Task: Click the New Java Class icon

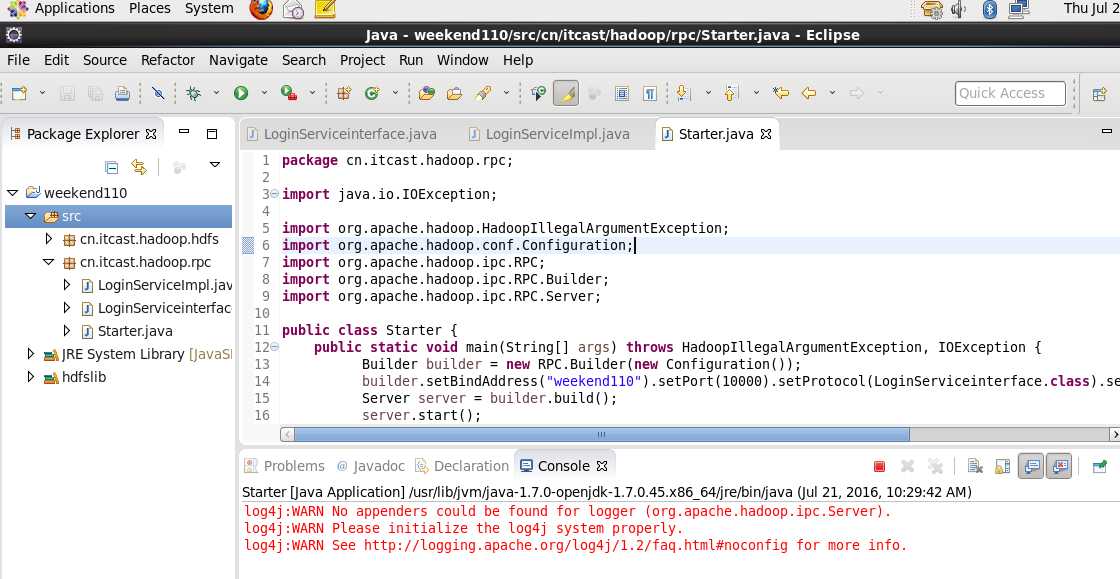Action: [371, 93]
